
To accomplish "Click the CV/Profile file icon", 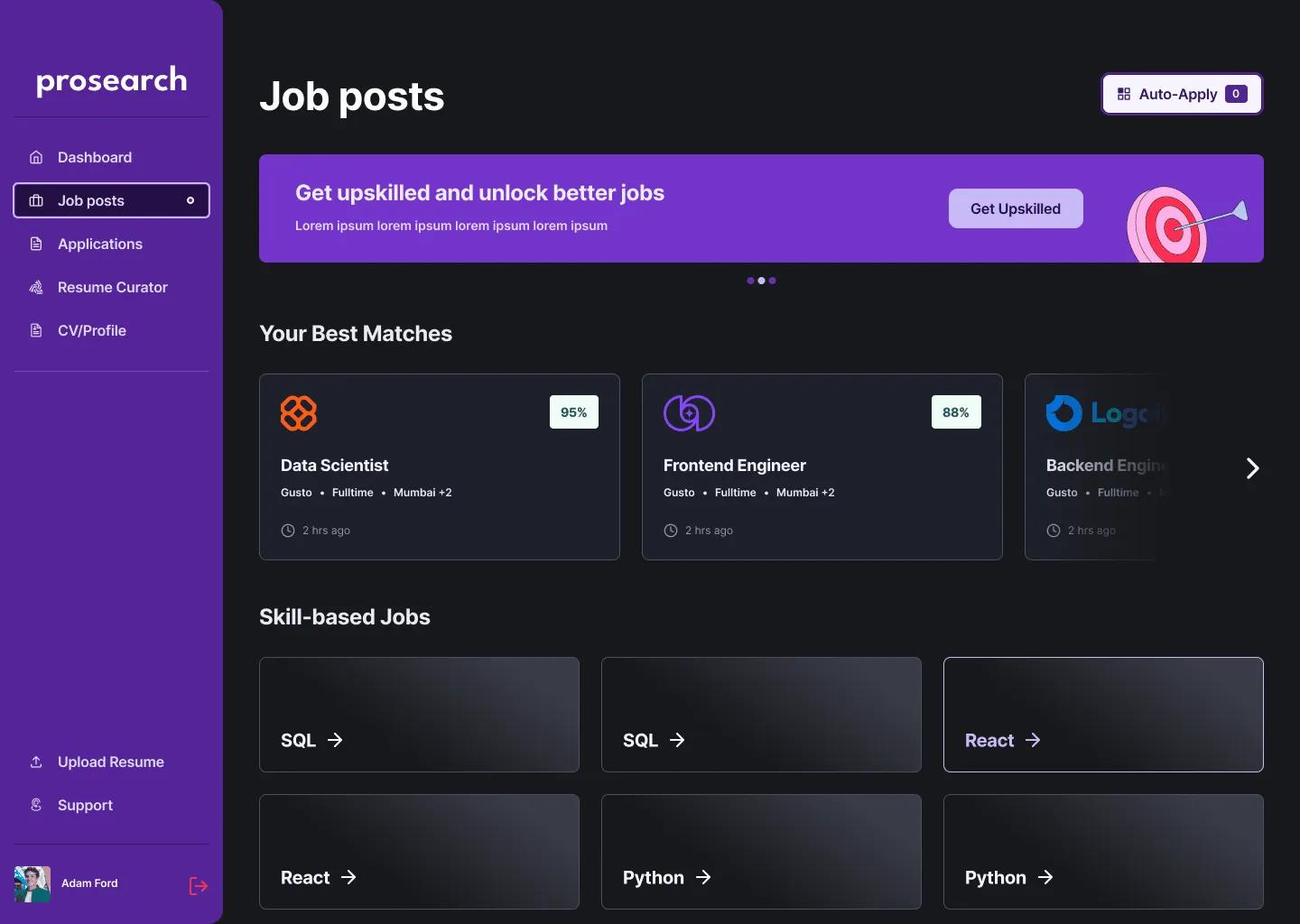I will 36,330.
